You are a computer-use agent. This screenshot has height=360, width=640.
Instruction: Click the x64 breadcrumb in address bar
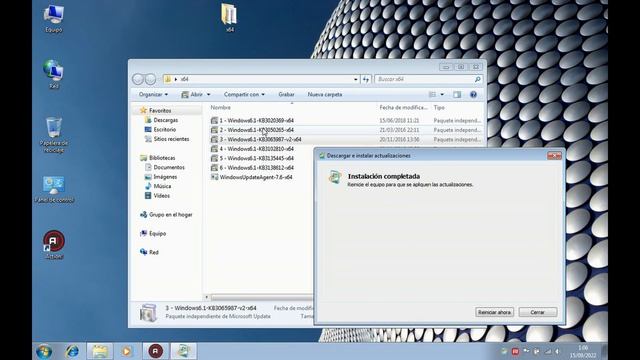click(185, 79)
